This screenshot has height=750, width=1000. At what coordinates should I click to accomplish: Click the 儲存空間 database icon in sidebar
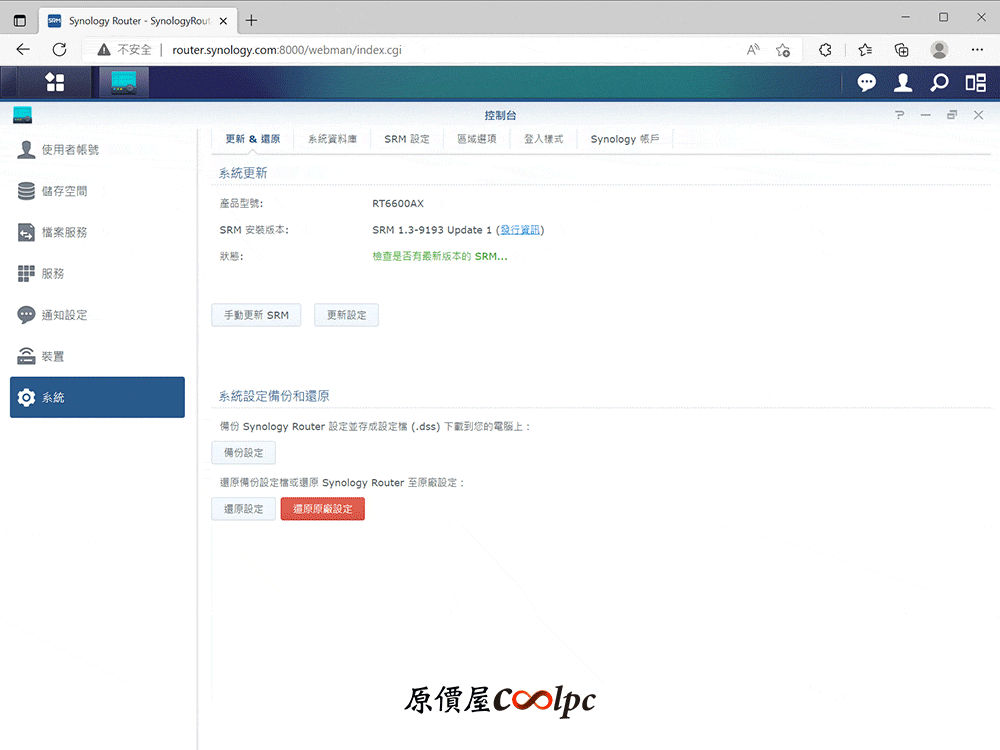[x=26, y=191]
